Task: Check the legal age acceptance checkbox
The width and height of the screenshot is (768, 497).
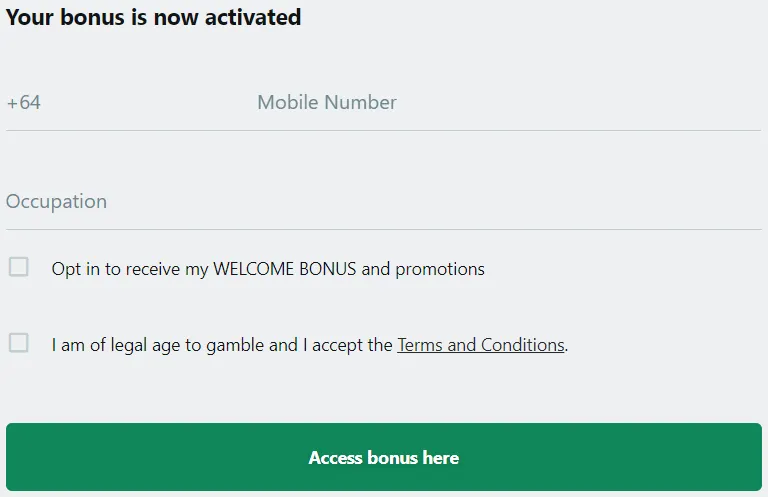Action: click(18, 343)
